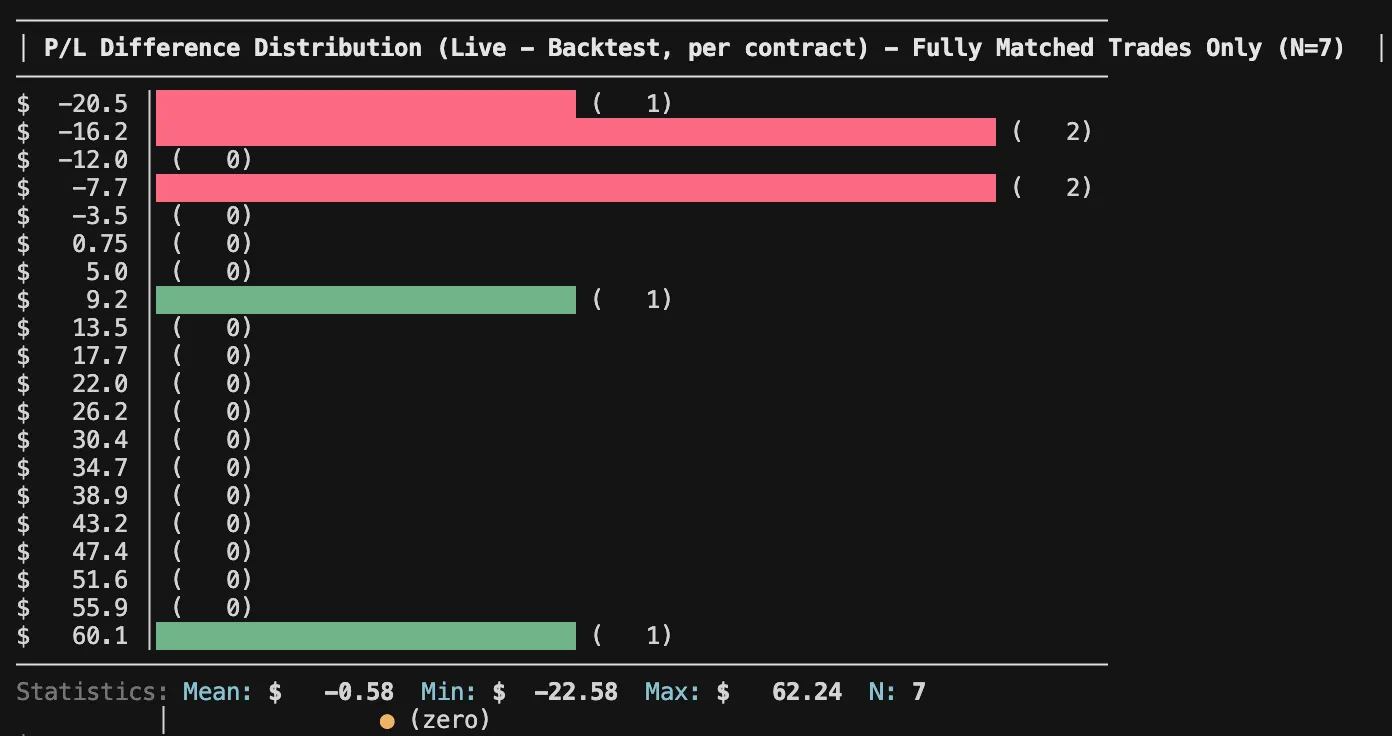Image resolution: width=1392 pixels, height=736 pixels.
Task: Click the N: 7 statistic
Action: pos(903,691)
